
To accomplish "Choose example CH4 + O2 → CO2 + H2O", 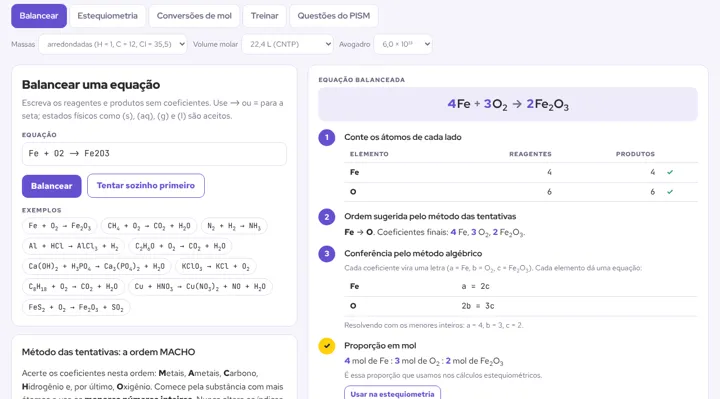I will click(x=149, y=226).
